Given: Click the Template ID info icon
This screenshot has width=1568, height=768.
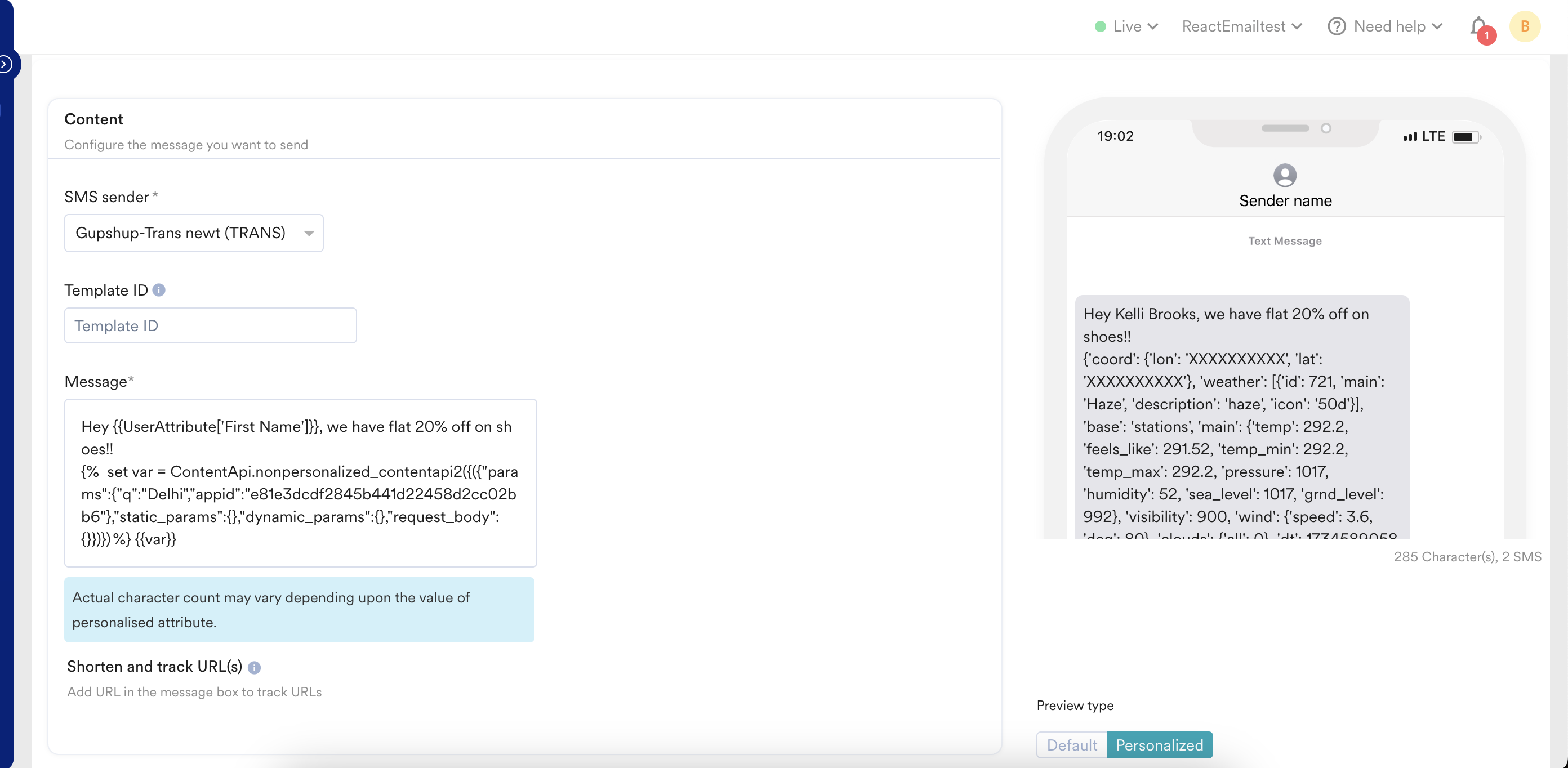Looking at the screenshot, I should (x=159, y=289).
